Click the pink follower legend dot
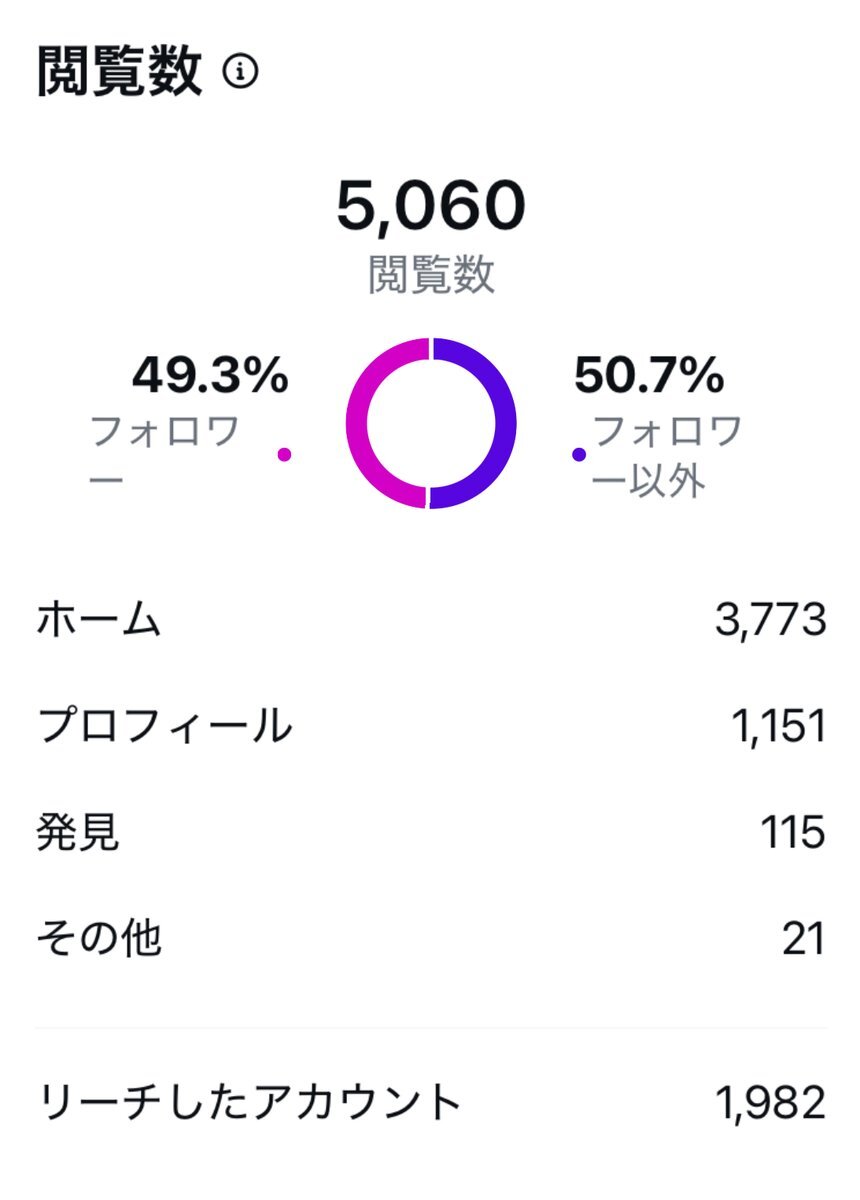The height and width of the screenshot is (1200, 860). 284,455
